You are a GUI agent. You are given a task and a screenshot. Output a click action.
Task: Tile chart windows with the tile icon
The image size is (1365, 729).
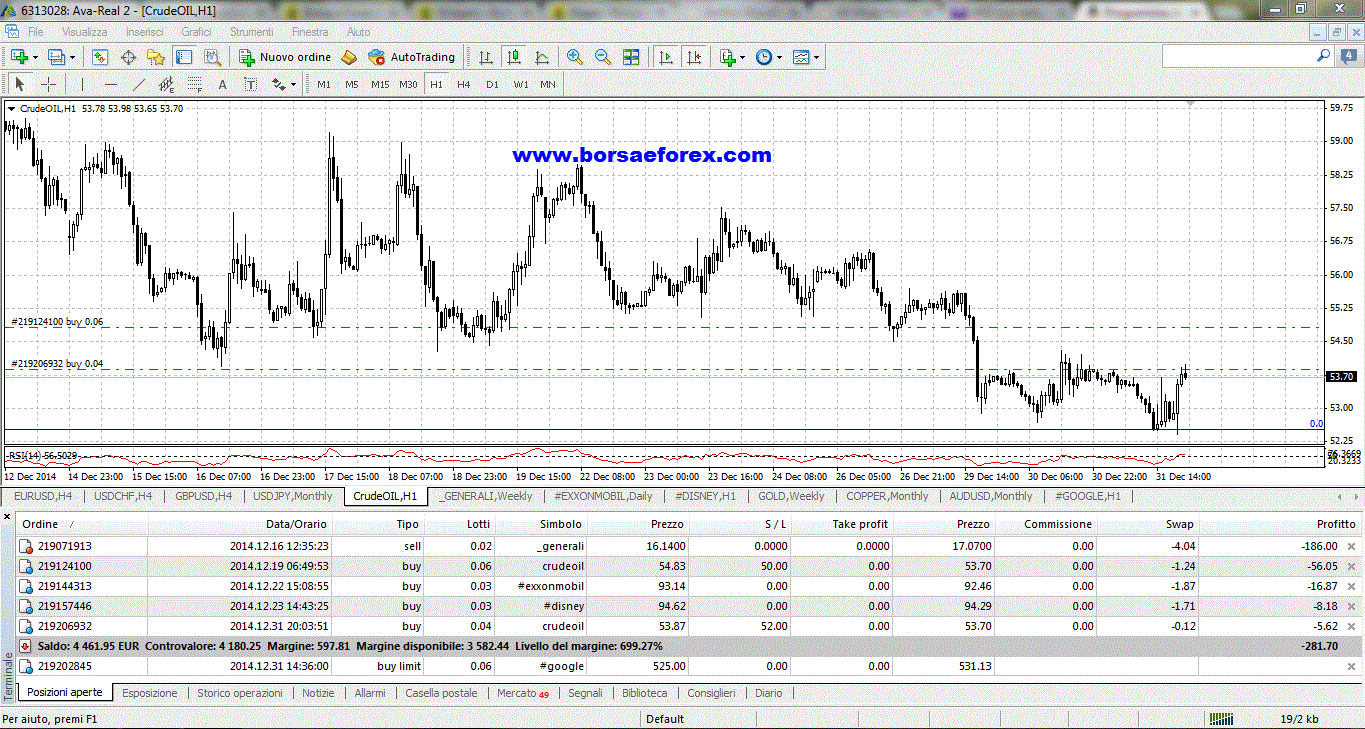pyautogui.click(x=631, y=57)
